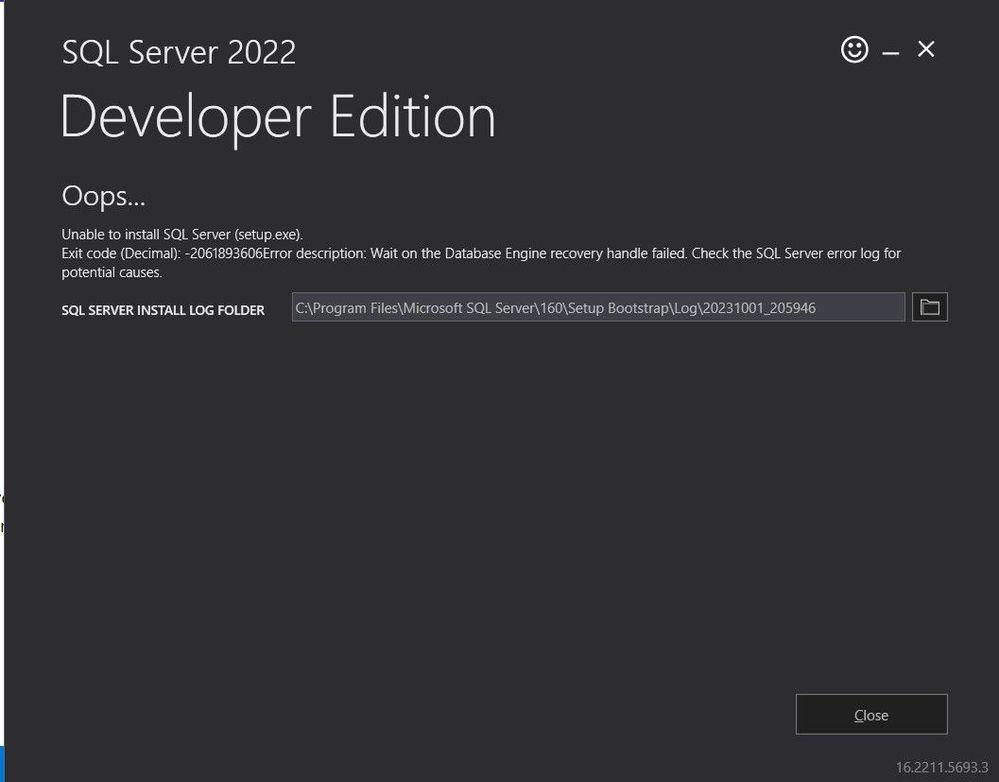Screen dimensions: 999x782
Task: Click the 'Oops...' heading
Action: 104,196
